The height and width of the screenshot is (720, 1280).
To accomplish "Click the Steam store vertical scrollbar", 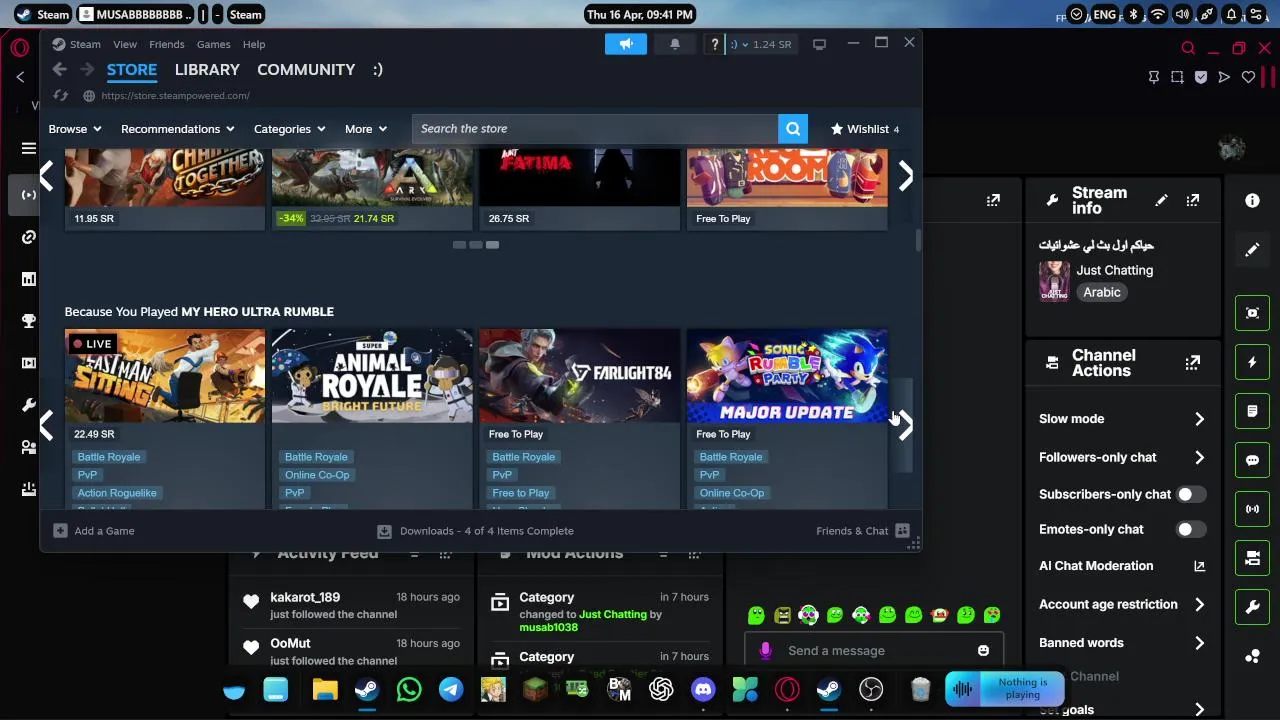I will 919,241.
